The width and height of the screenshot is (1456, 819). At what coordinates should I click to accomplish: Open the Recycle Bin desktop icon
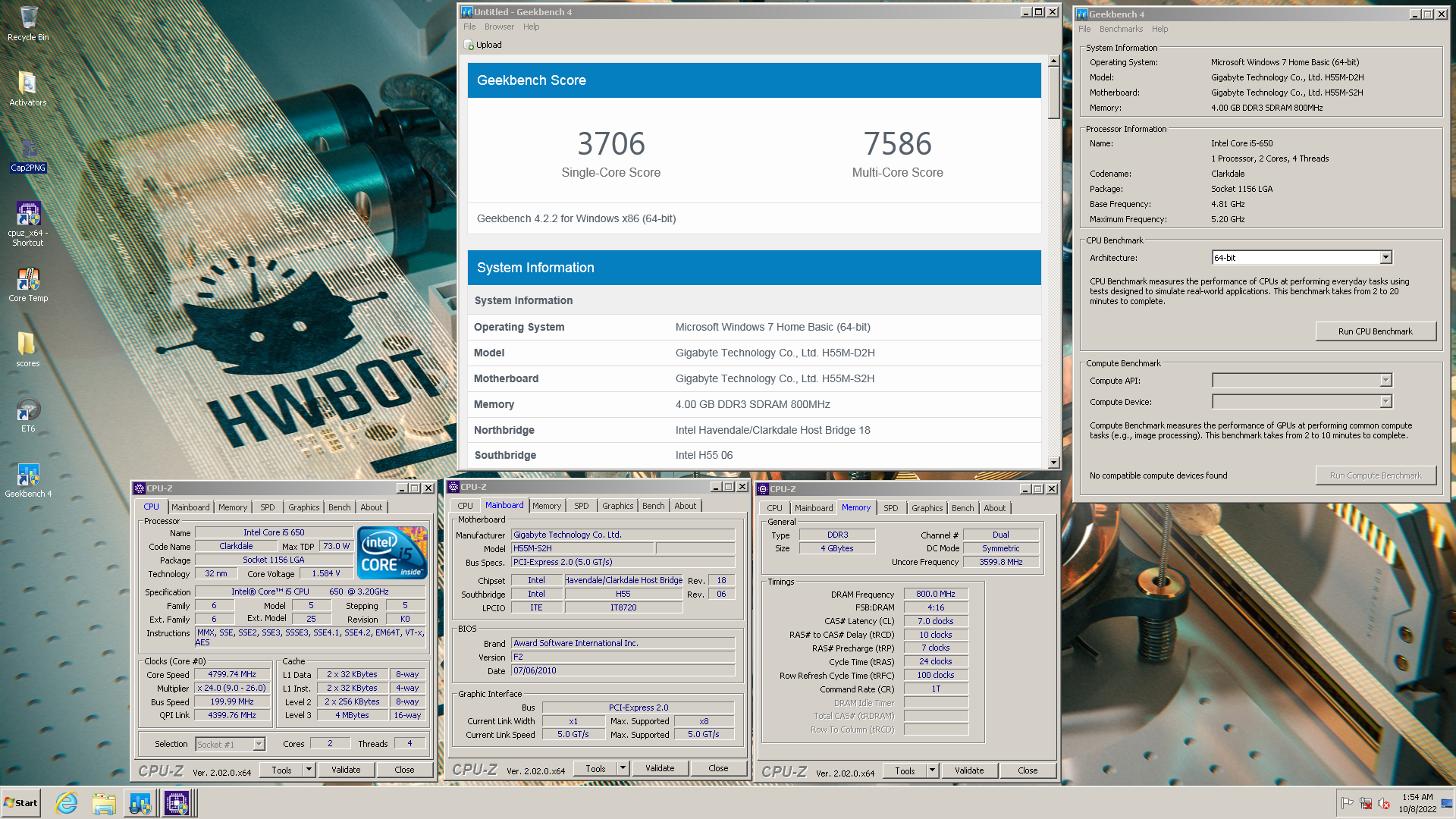(28, 24)
